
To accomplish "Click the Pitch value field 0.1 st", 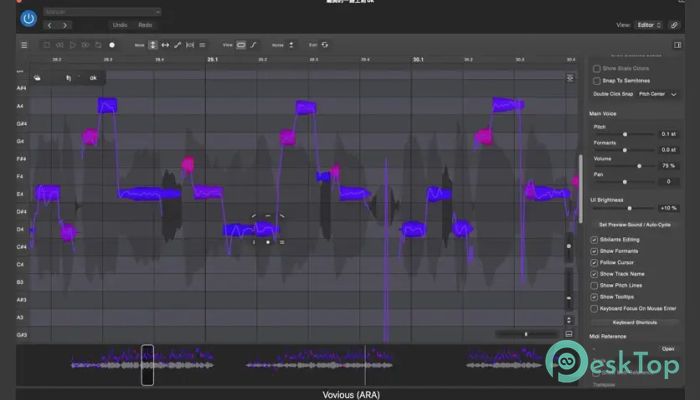I will tap(668, 134).
